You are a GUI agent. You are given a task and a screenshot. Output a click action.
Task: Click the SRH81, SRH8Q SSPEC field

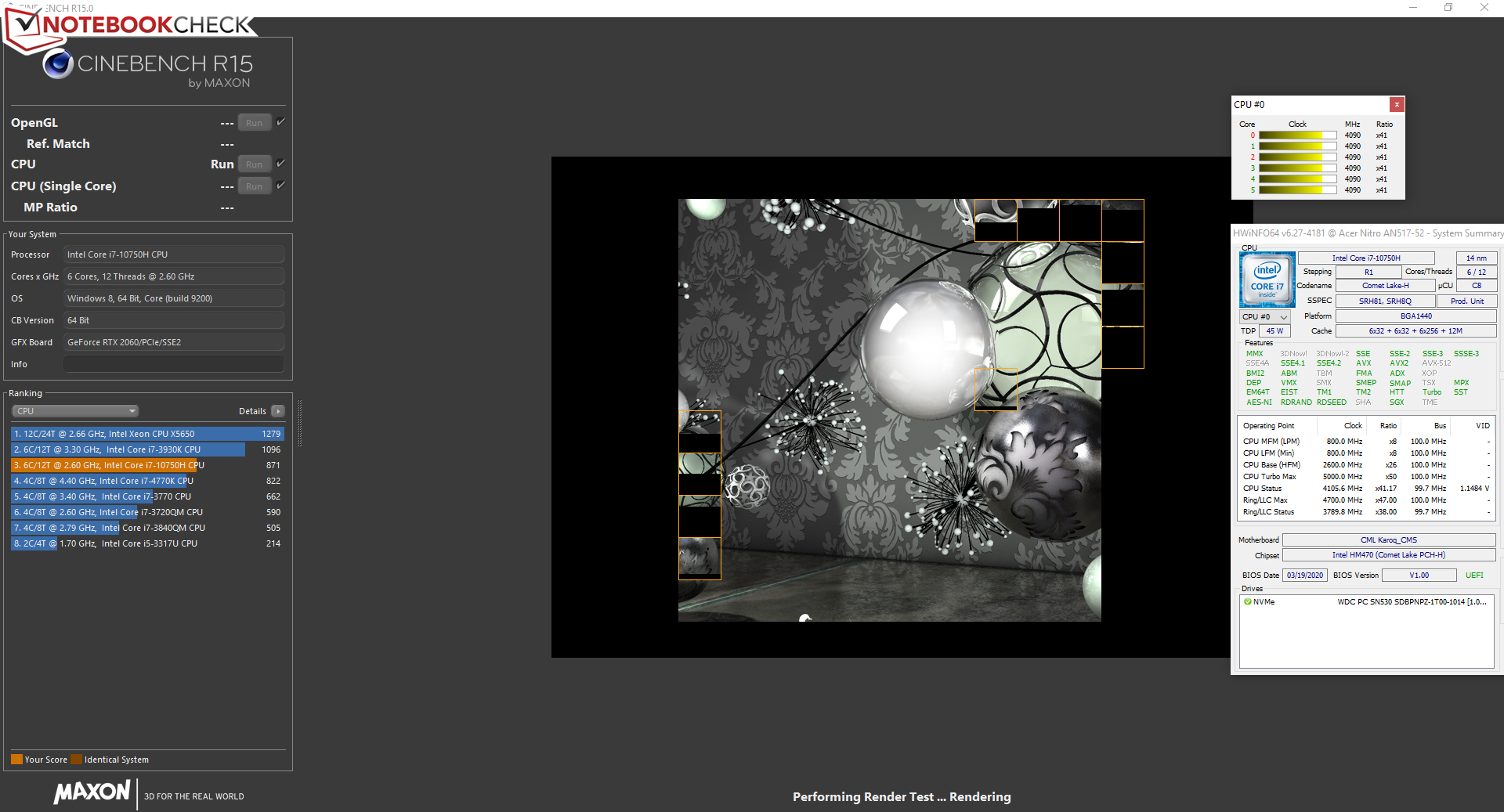pos(1385,301)
